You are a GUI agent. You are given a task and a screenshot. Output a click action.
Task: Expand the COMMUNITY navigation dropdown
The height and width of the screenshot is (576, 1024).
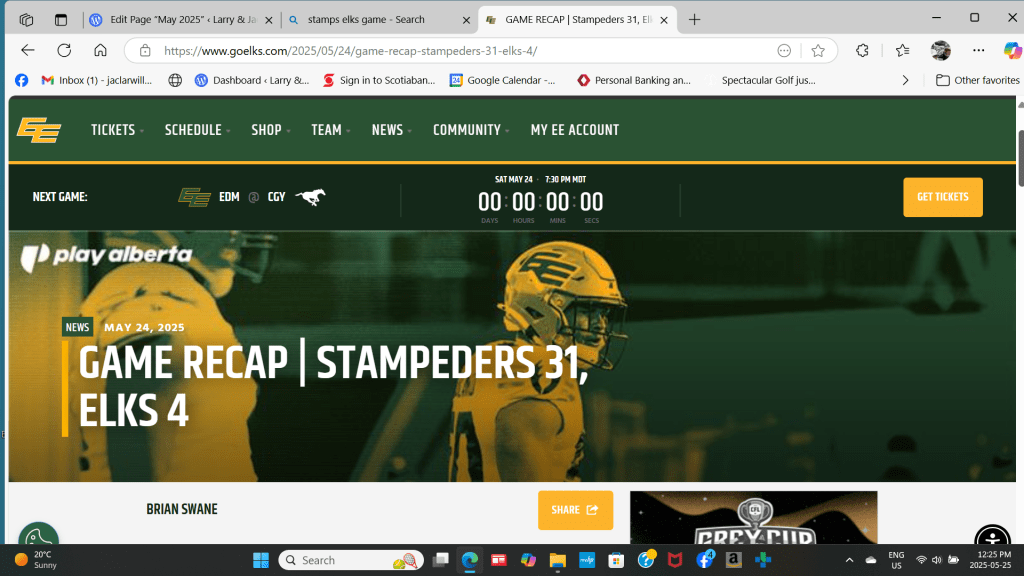[x=470, y=130]
